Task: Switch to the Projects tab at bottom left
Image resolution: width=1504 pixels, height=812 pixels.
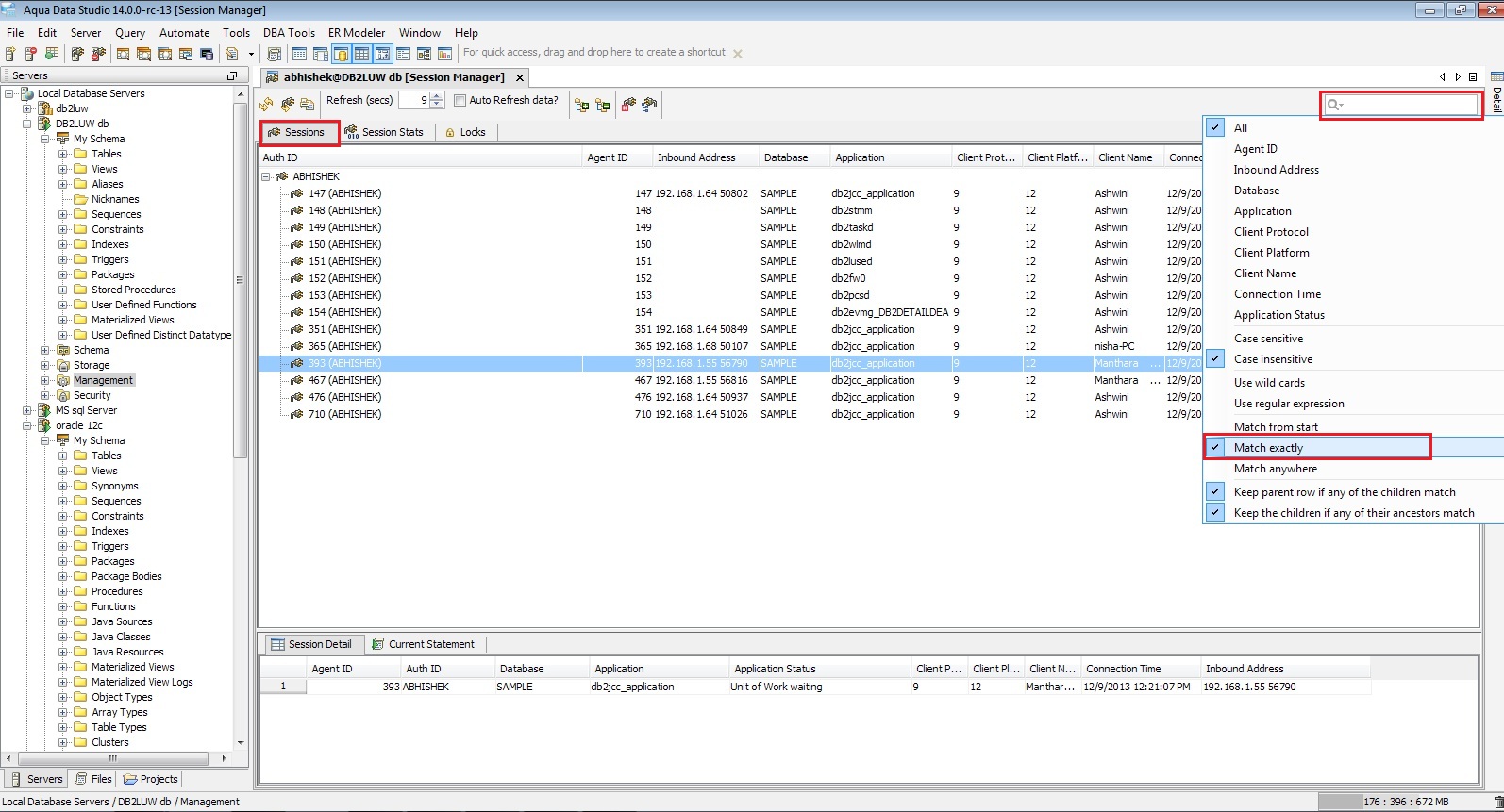Action: (151, 779)
